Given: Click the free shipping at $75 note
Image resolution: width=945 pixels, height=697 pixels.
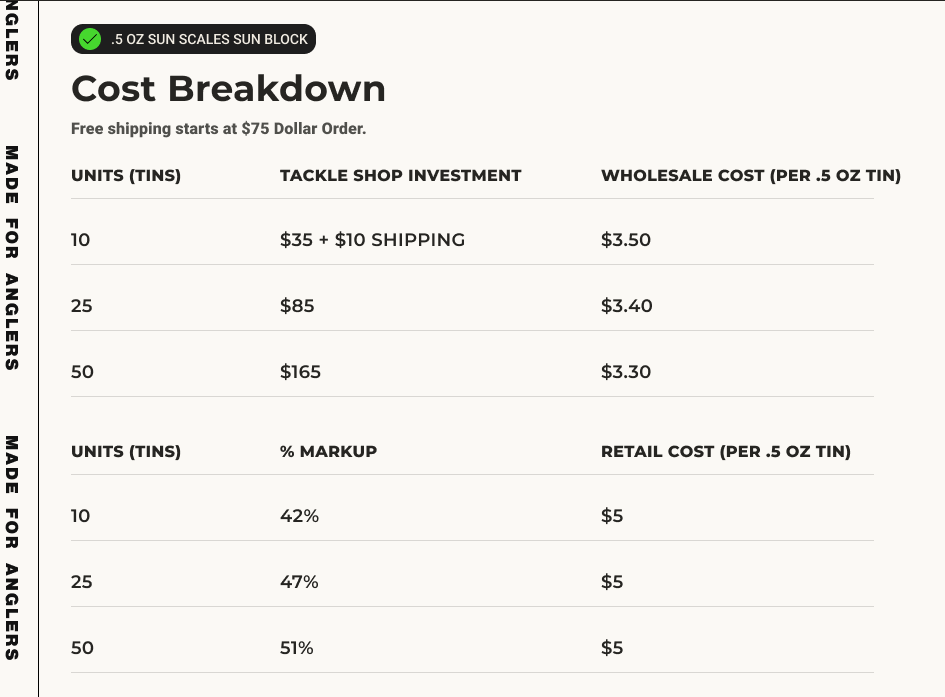Looking at the screenshot, I should tap(219, 129).
